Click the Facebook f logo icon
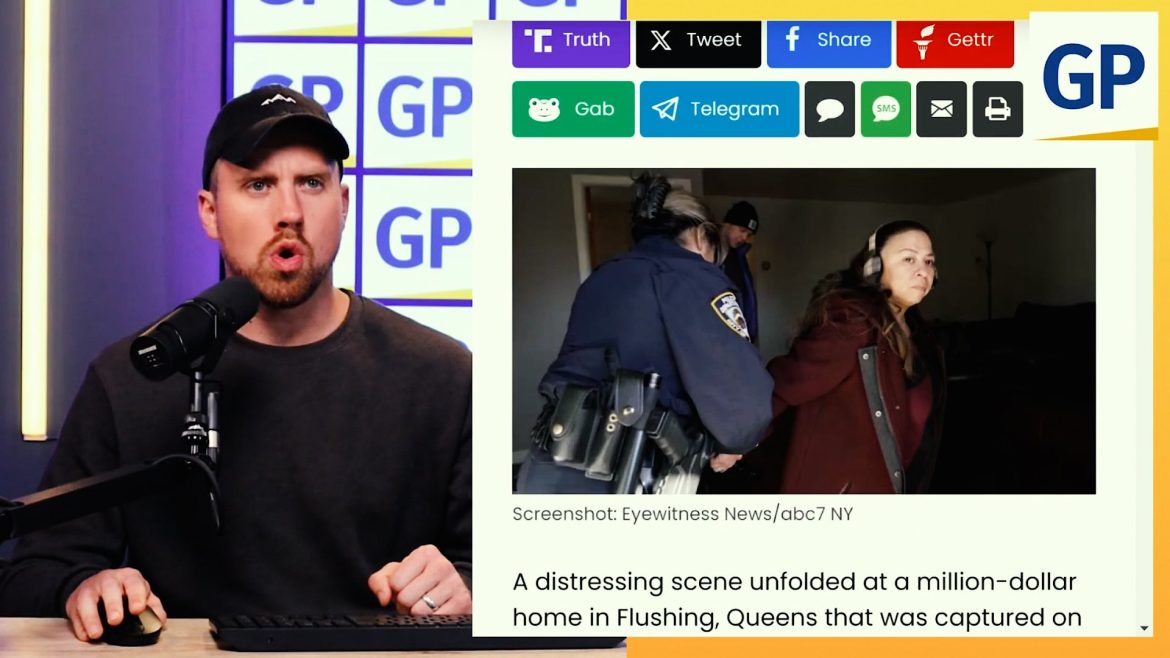 tap(792, 39)
